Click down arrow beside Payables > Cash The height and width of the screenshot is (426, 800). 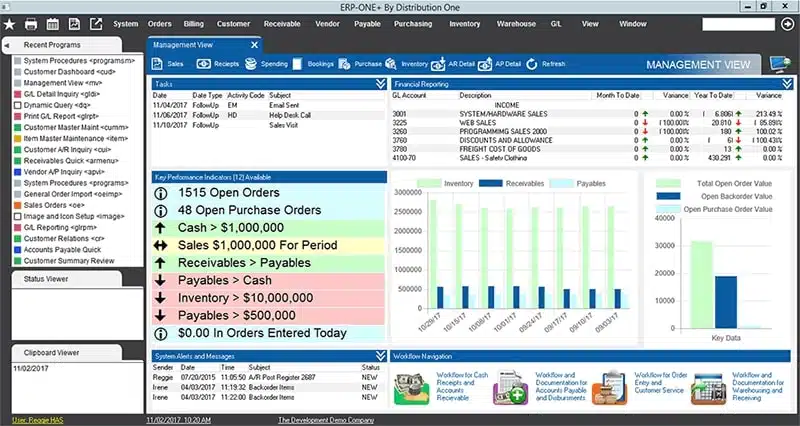(x=160, y=281)
